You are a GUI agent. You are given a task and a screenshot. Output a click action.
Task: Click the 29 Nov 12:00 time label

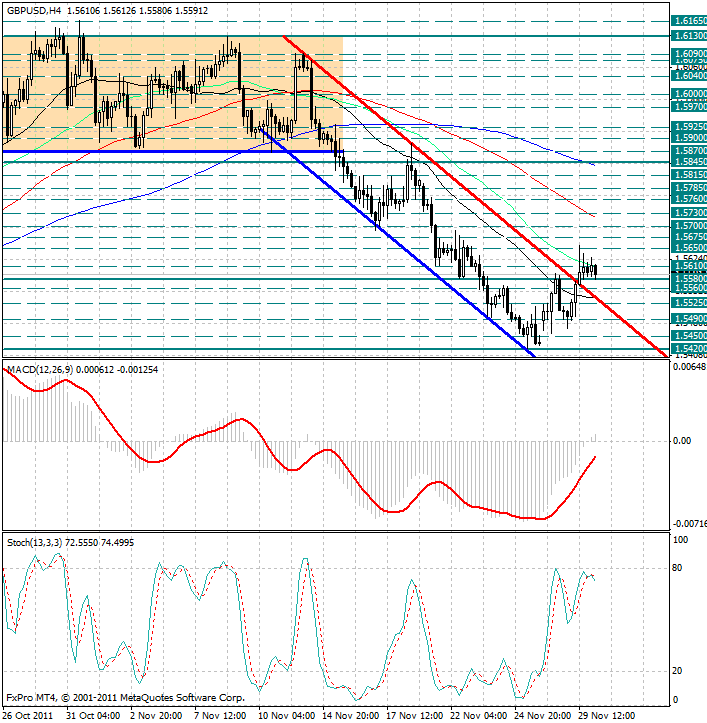coord(607,716)
